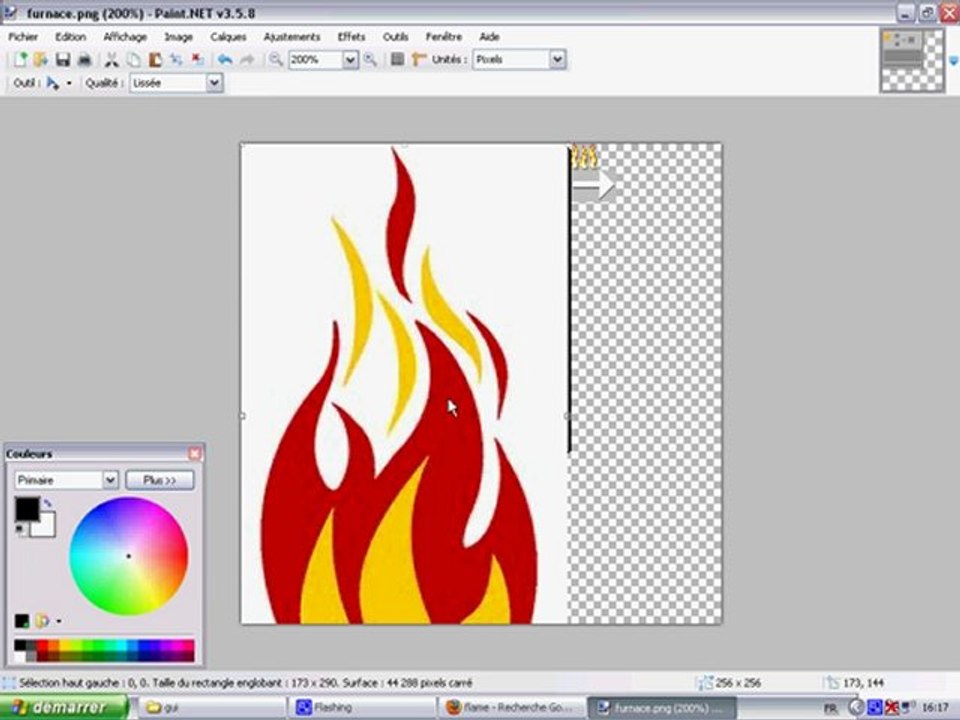Switch to flame - Recherche Google taskbar item

(x=511, y=708)
